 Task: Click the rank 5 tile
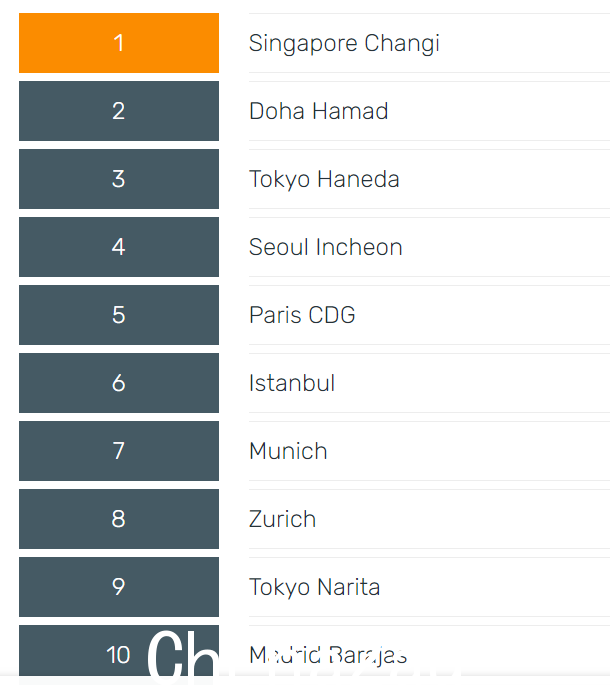(x=119, y=315)
